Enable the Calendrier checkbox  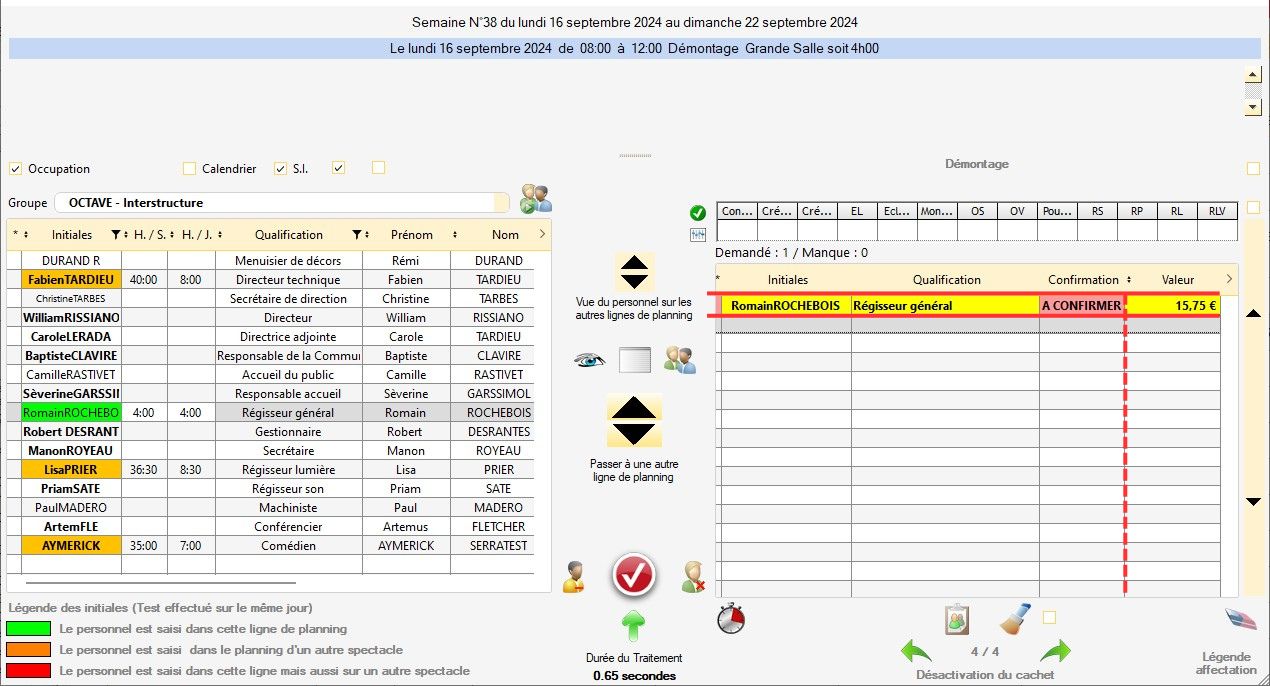tap(189, 169)
